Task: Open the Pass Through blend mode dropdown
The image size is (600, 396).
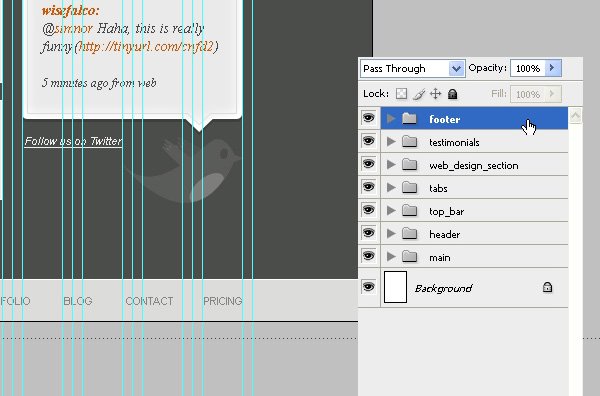Action: (412, 68)
